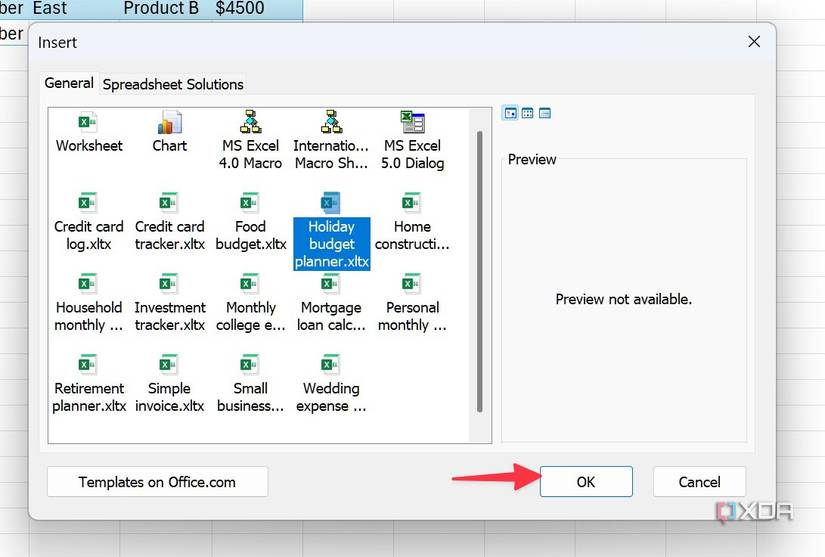The image size is (825, 557).
Task: Click the Simple invoice.xltx label
Action: tap(169, 397)
